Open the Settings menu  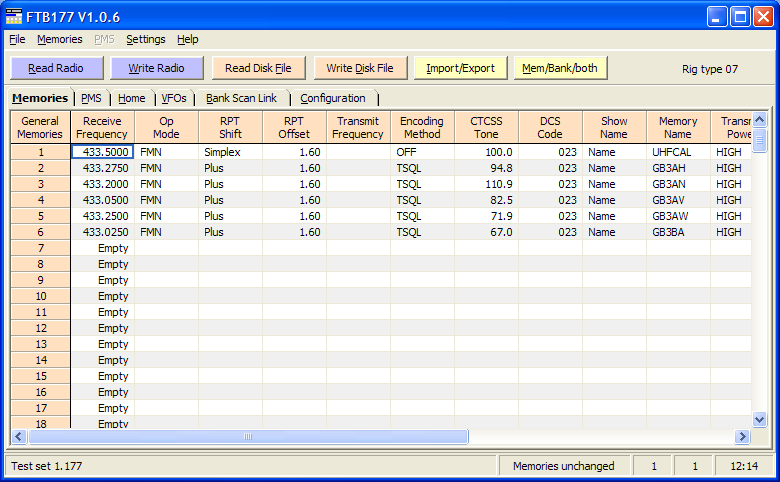pyautogui.click(x=146, y=39)
